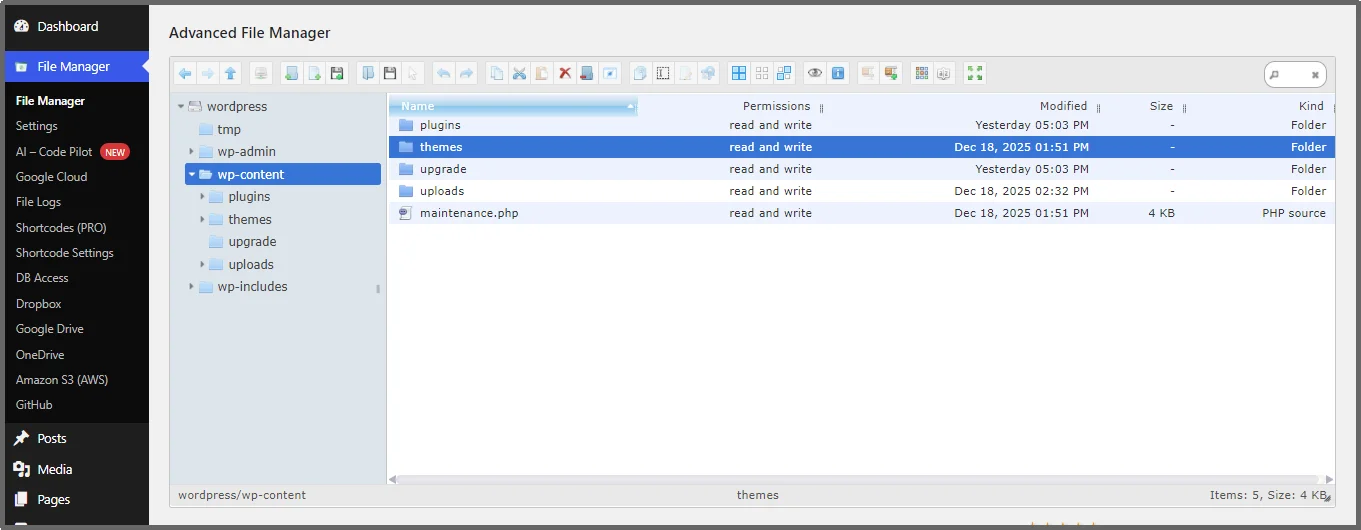Click the go-to-parent-folder up arrow icon
Screen dimensions: 1361x530
(x=230, y=73)
